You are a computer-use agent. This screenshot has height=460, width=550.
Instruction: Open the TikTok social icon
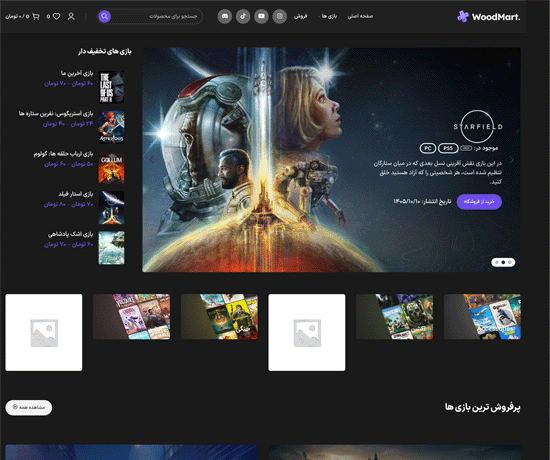click(x=243, y=16)
